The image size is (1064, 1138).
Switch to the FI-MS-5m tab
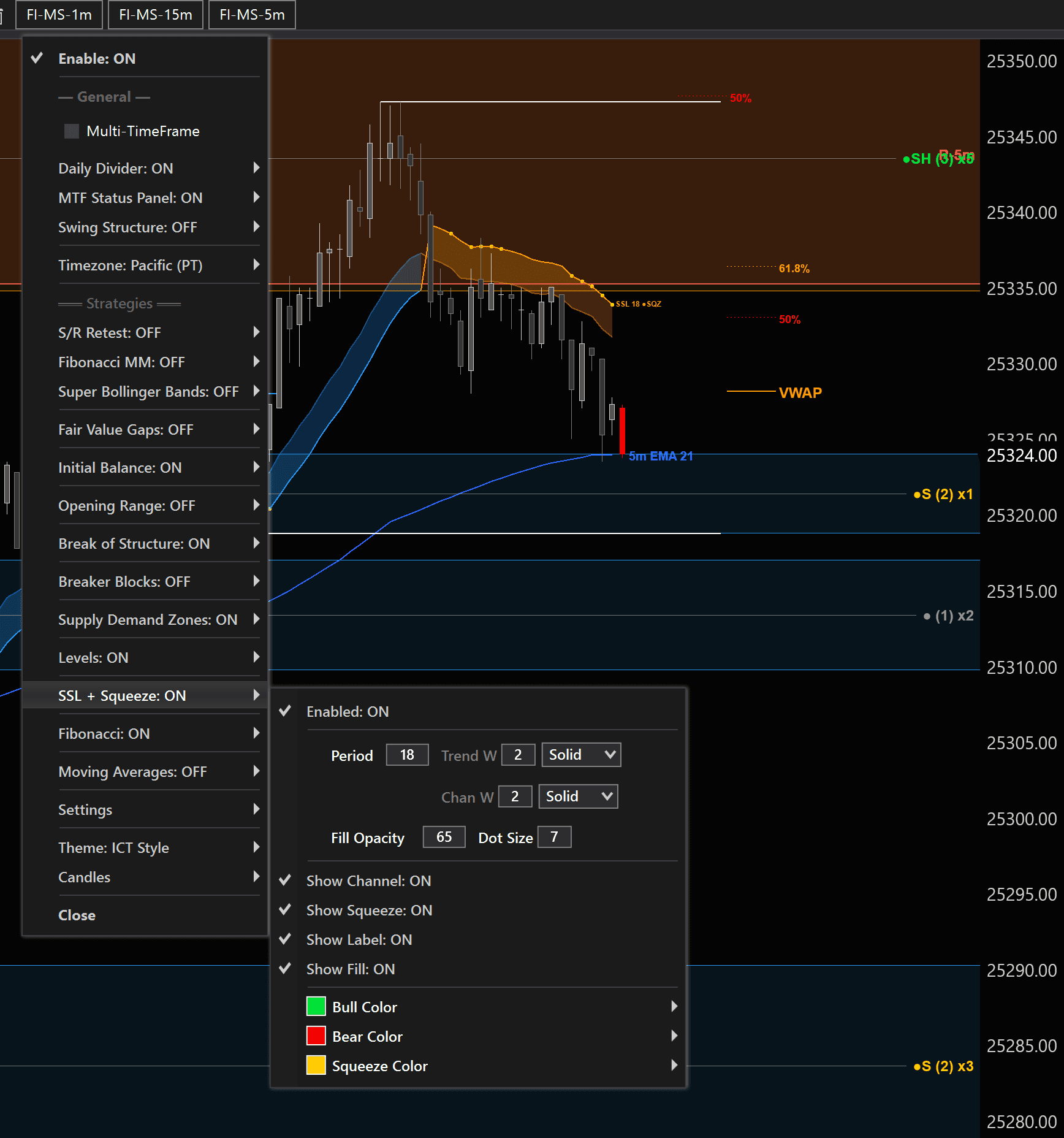(x=252, y=15)
